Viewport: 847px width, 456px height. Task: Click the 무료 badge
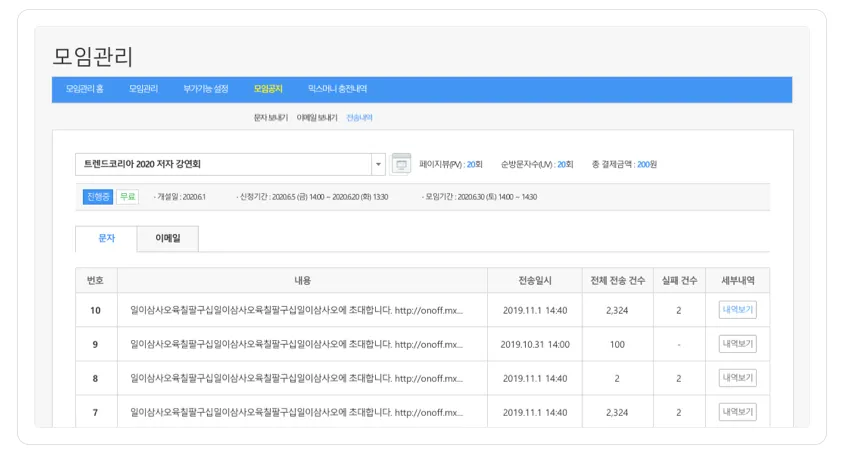127,197
